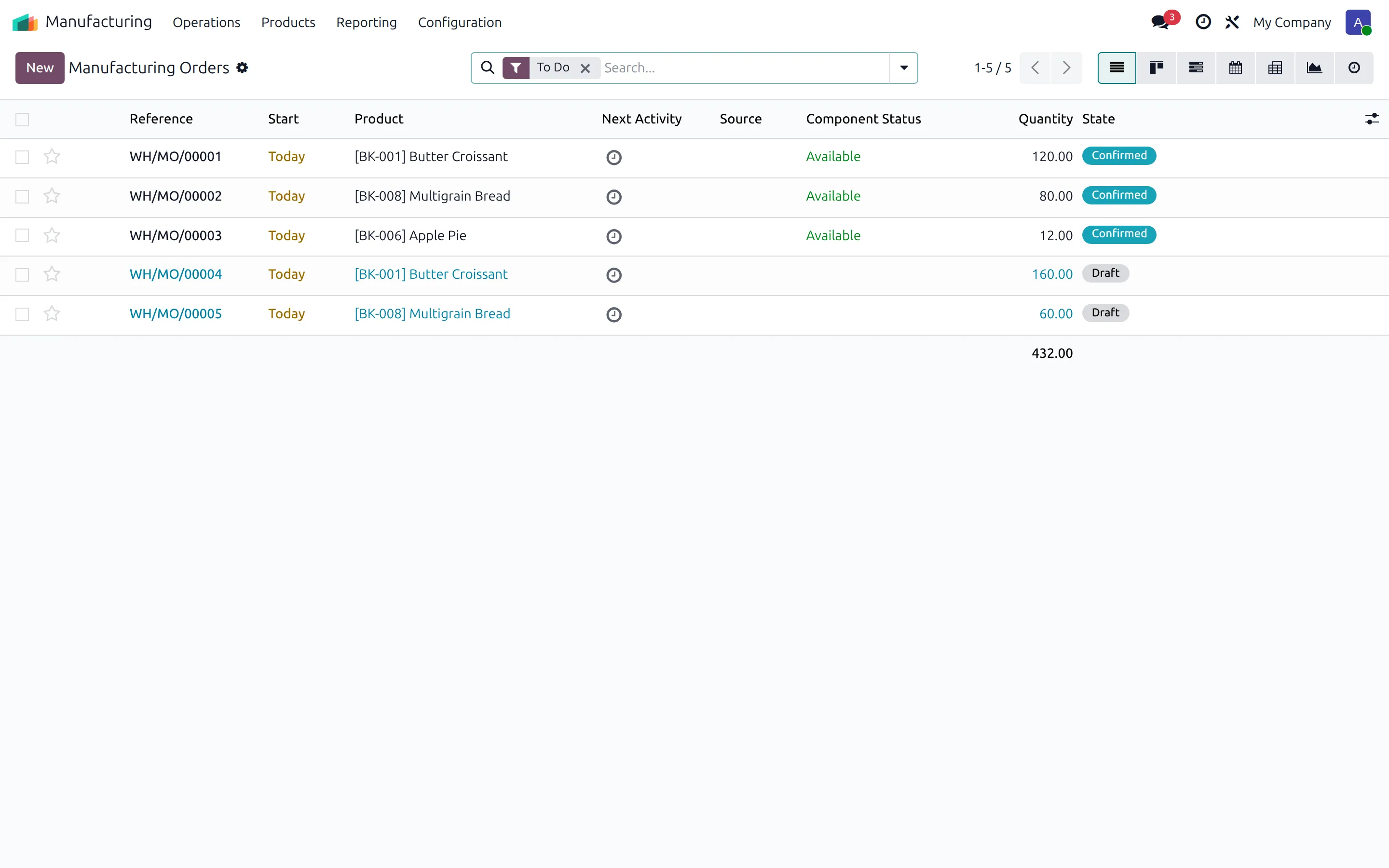Open the My Company switcher

coord(1292,22)
